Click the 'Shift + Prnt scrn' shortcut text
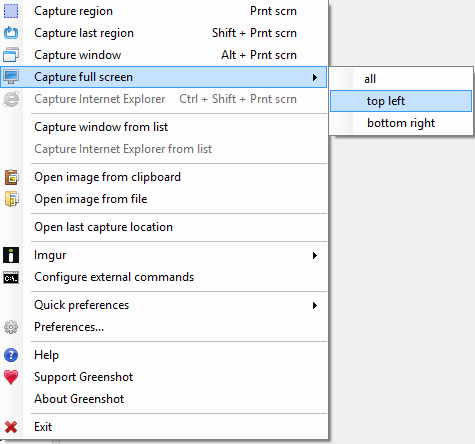475x444 pixels. [254, 33]
